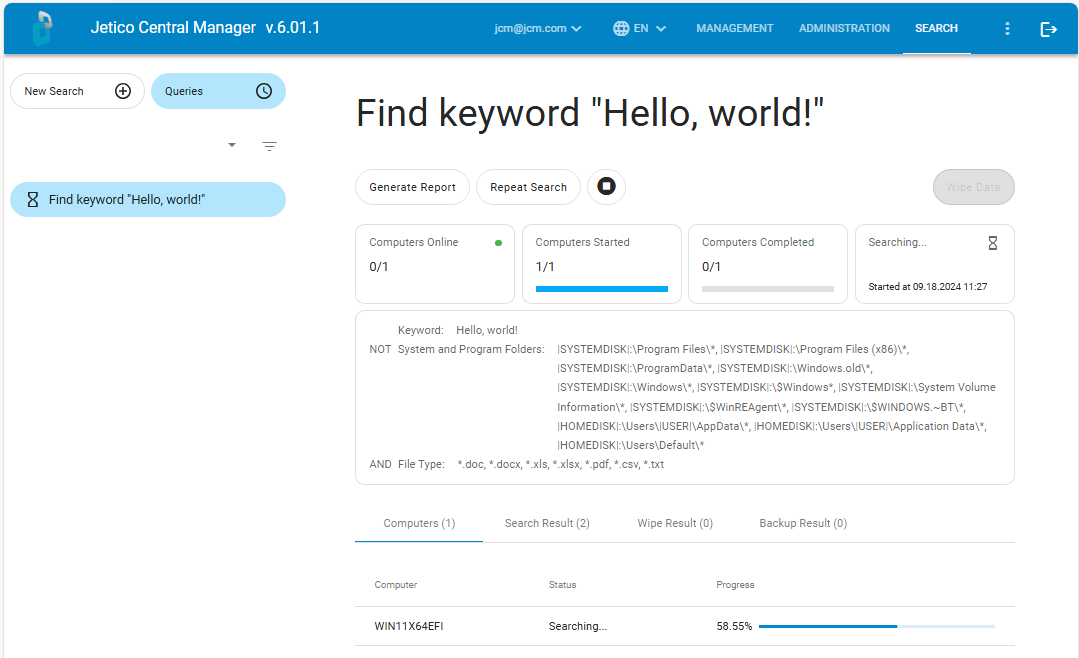Click the 58.55% progress value
This screenshot has width=1079, height=658.
coord(734,626)
